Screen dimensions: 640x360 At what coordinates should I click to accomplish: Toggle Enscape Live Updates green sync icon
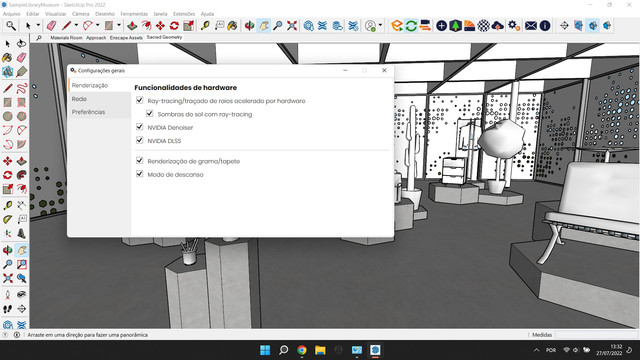click(x=411, y=26)
